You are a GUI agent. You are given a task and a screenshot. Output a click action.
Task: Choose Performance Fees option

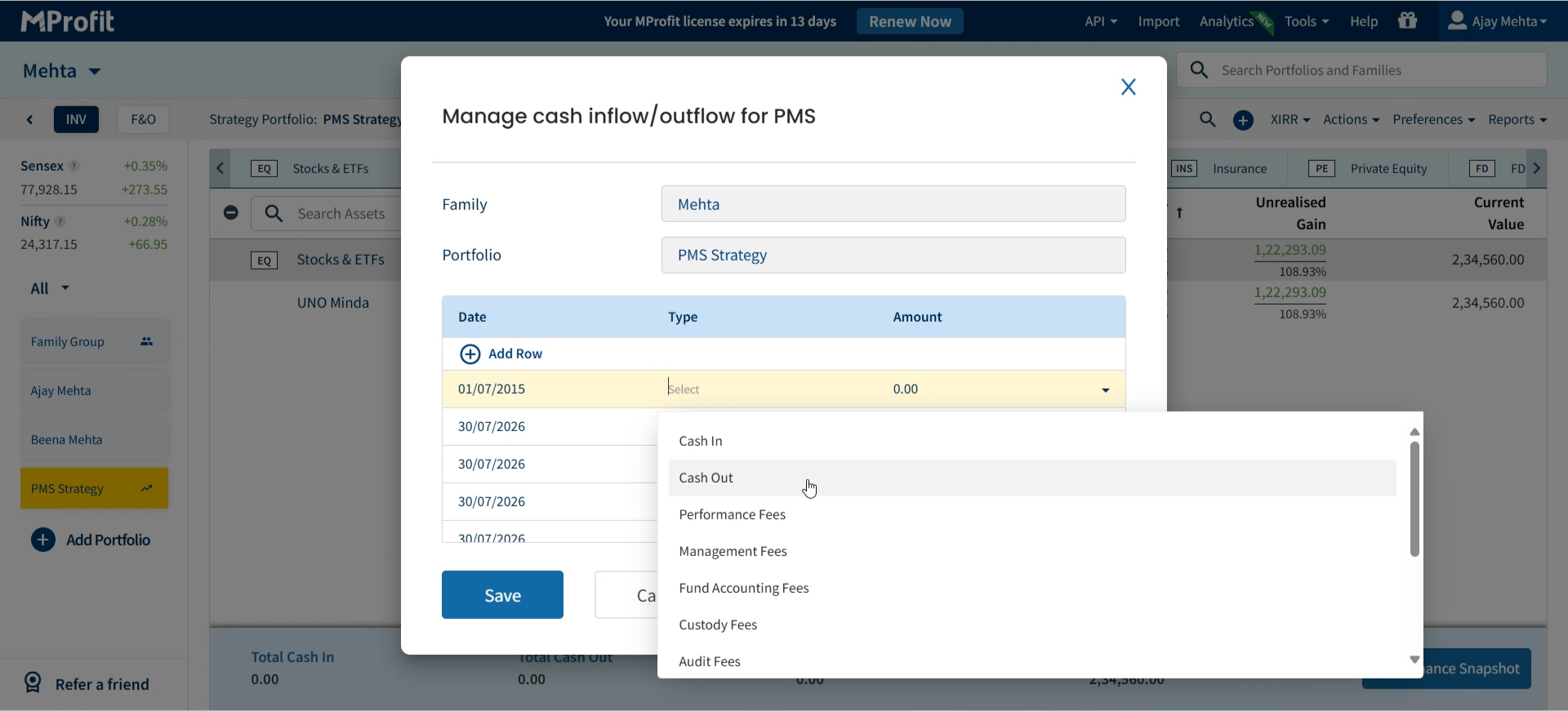[x=1032, y=514]
